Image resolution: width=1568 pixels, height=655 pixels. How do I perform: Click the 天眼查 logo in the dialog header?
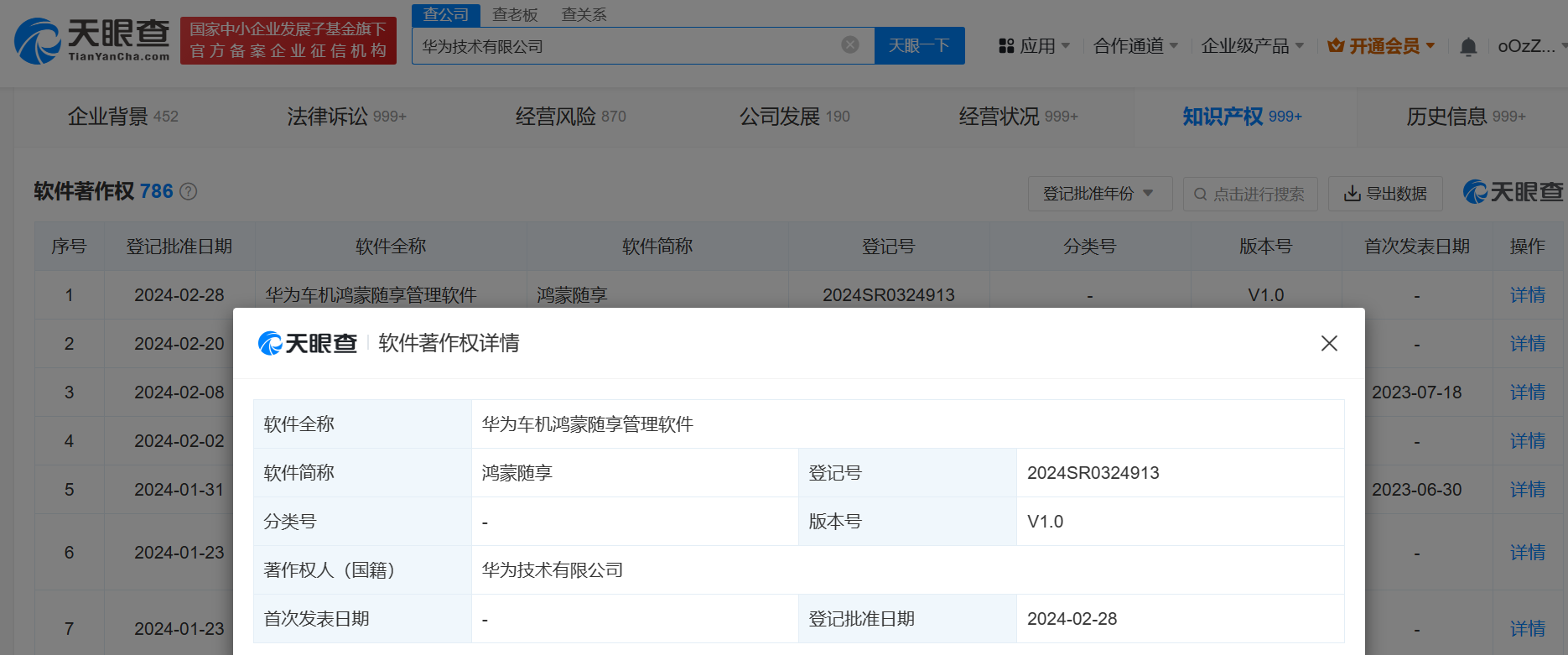tap(308, 343)
